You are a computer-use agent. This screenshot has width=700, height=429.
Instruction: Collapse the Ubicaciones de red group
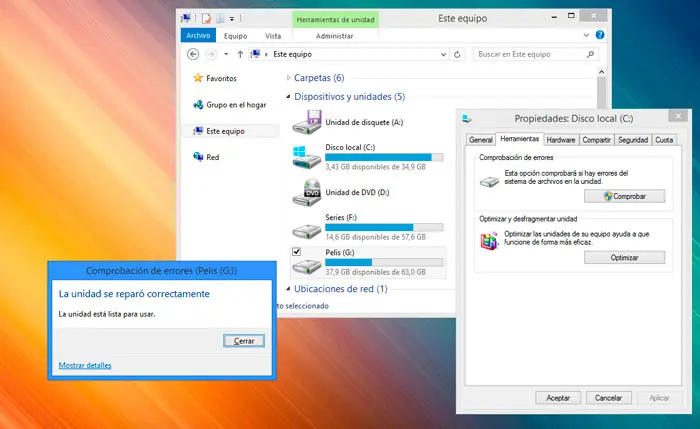pos(288,288)
